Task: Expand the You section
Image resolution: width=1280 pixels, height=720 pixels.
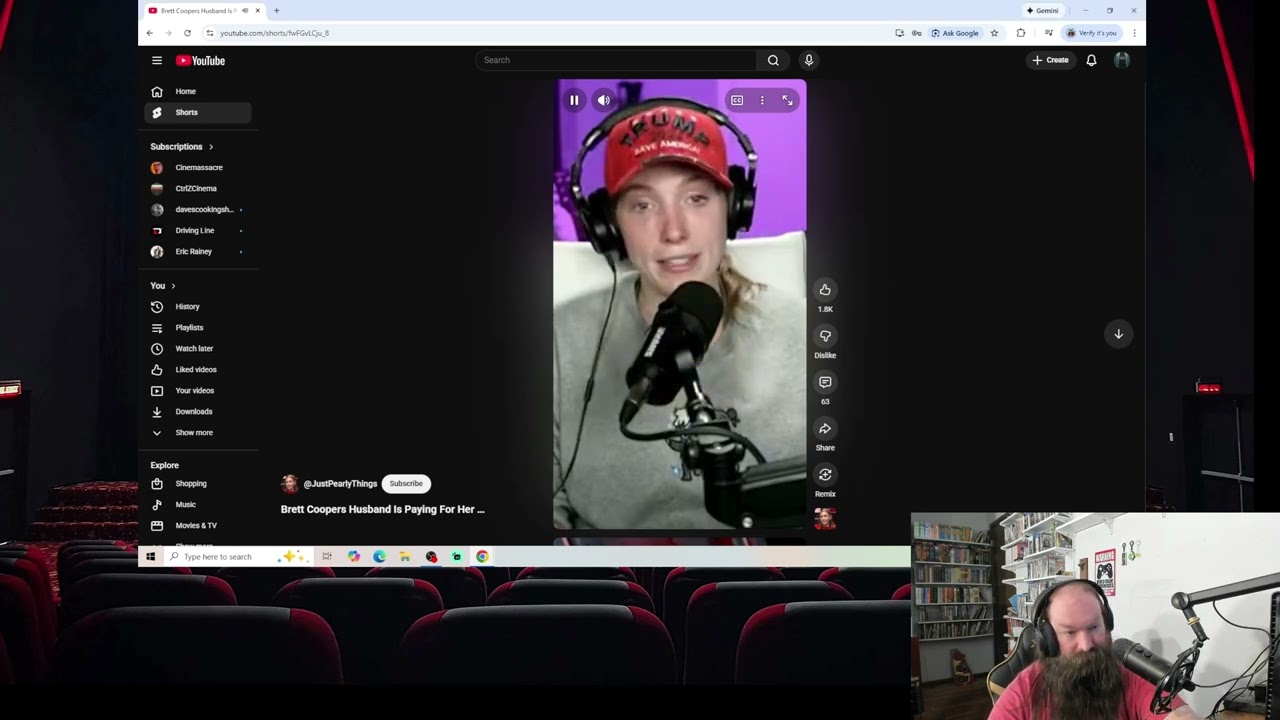Action: [x=163, y=286]
